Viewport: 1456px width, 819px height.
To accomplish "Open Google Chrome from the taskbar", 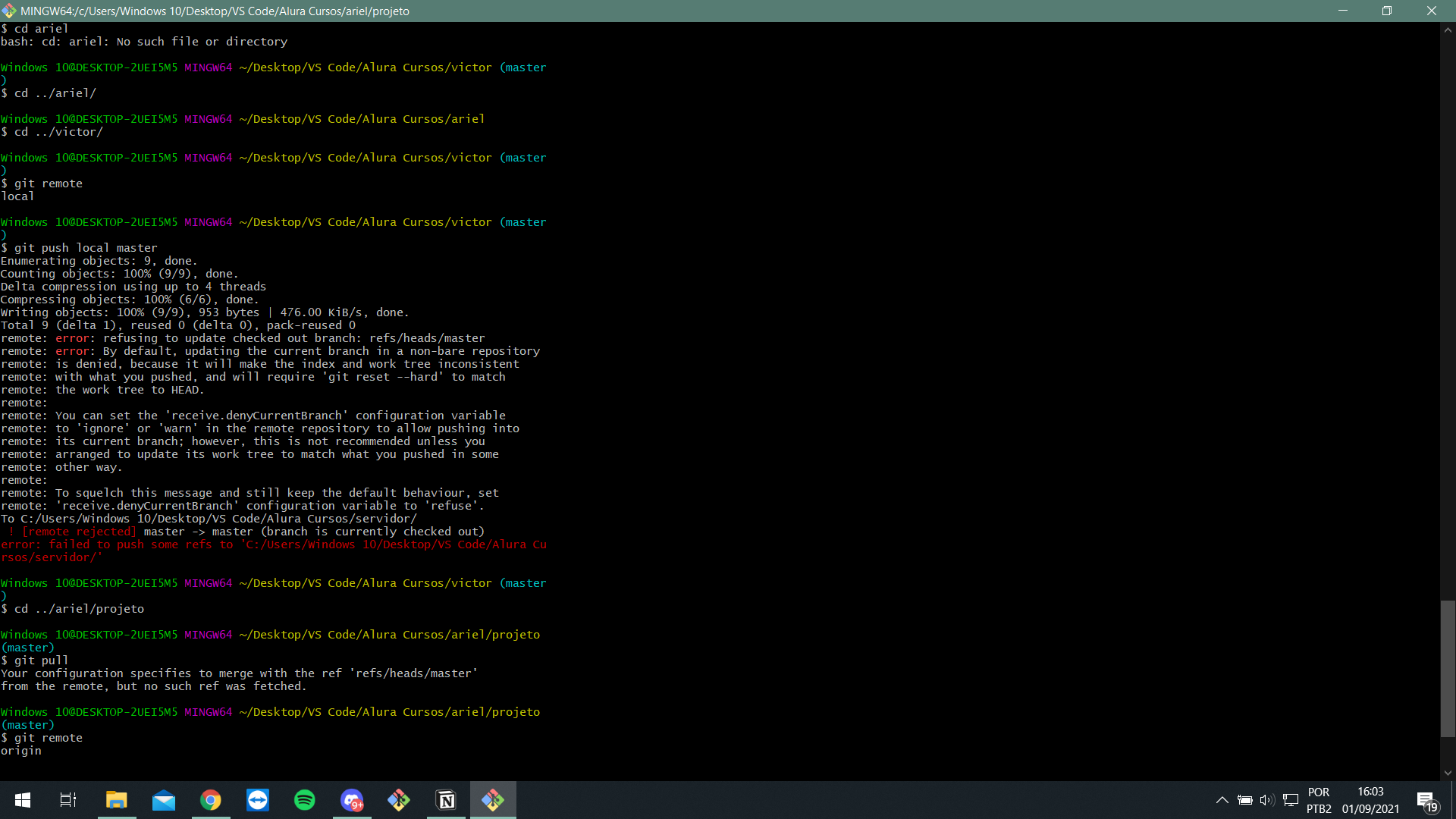I will (x=211, y=800).
